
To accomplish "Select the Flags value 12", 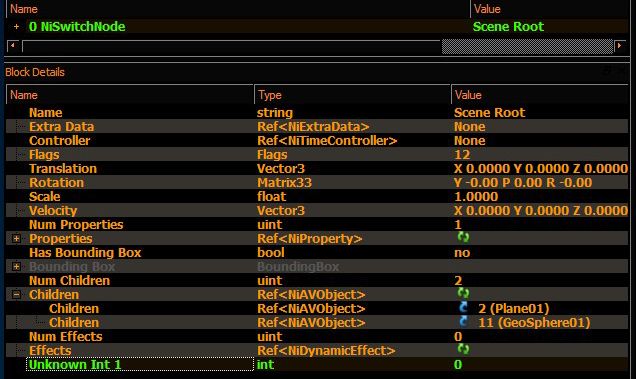I will pos(462,155).
